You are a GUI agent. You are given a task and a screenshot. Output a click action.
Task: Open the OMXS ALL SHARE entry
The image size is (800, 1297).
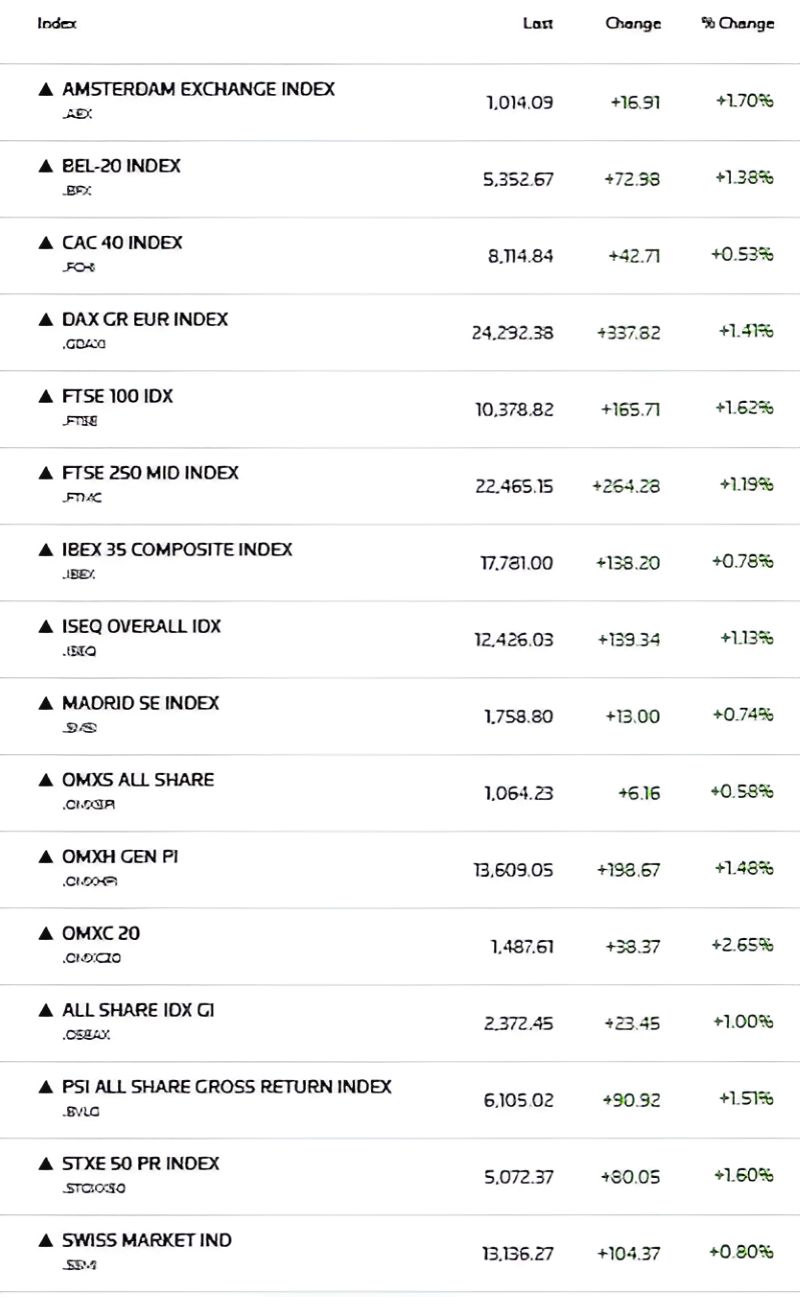tap(138, 780)
